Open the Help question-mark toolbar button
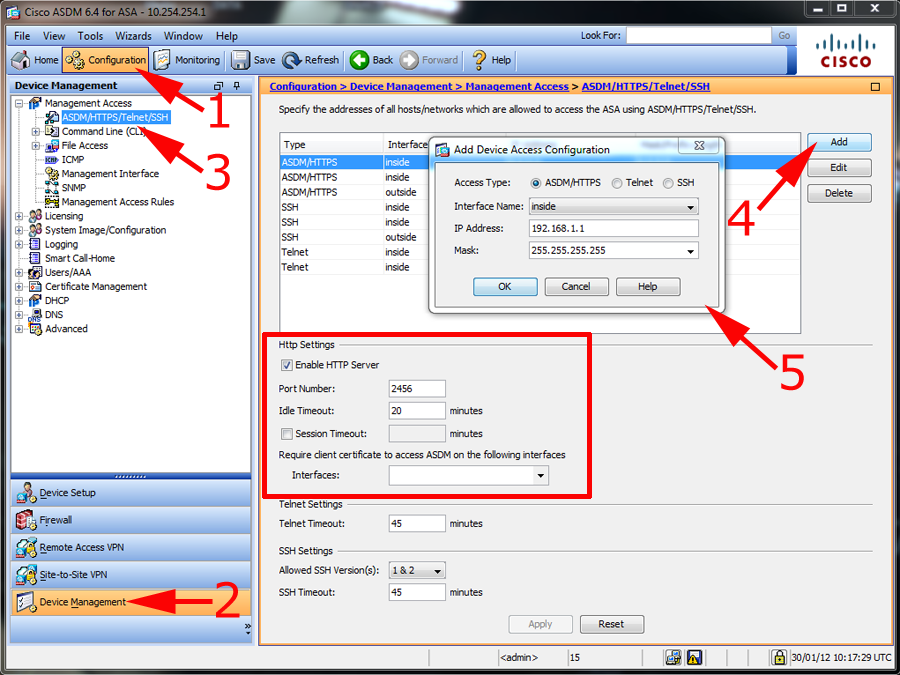 (x=491, y=60)
